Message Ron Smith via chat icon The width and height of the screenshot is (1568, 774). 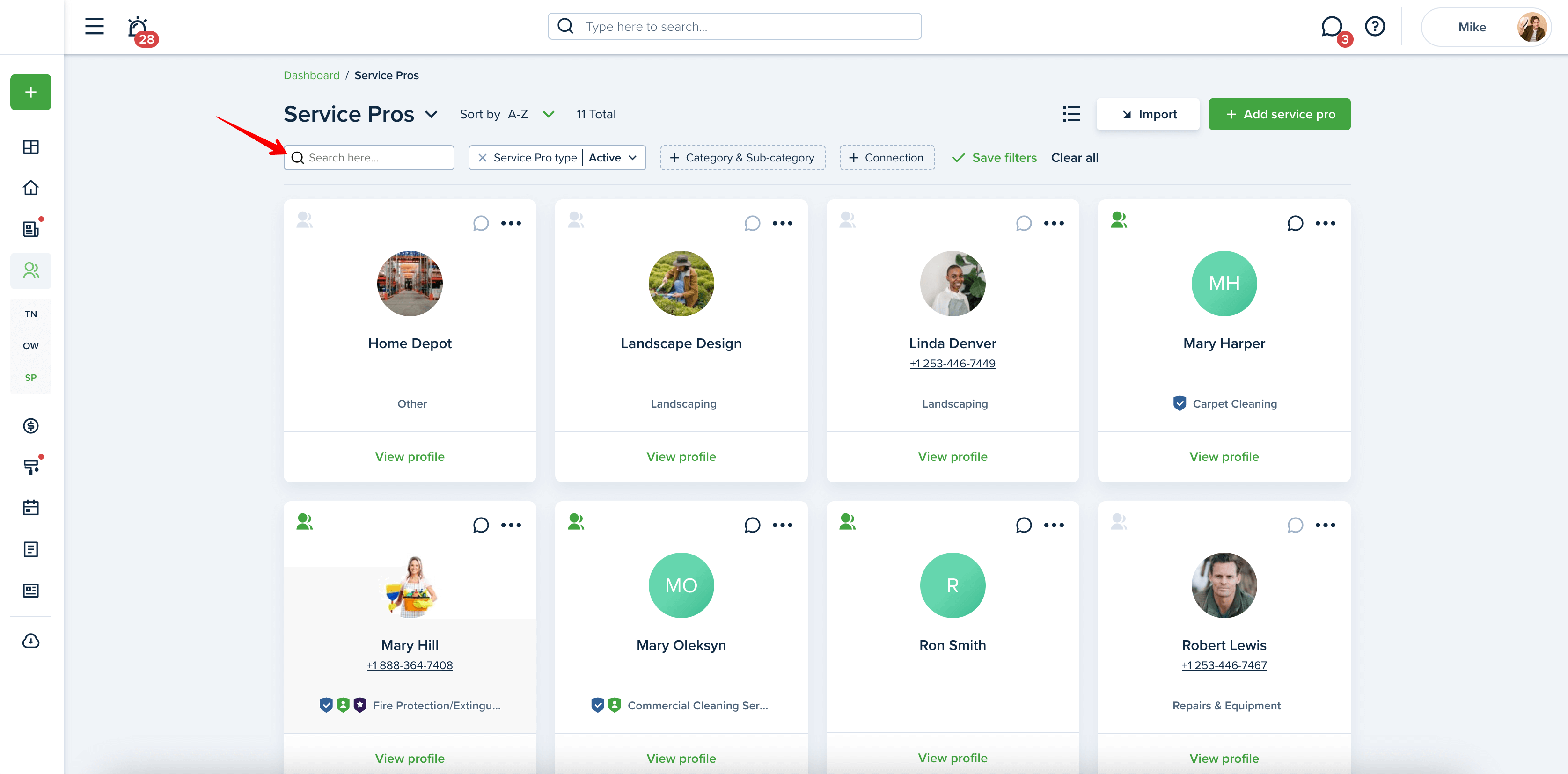pos(1024,525)
